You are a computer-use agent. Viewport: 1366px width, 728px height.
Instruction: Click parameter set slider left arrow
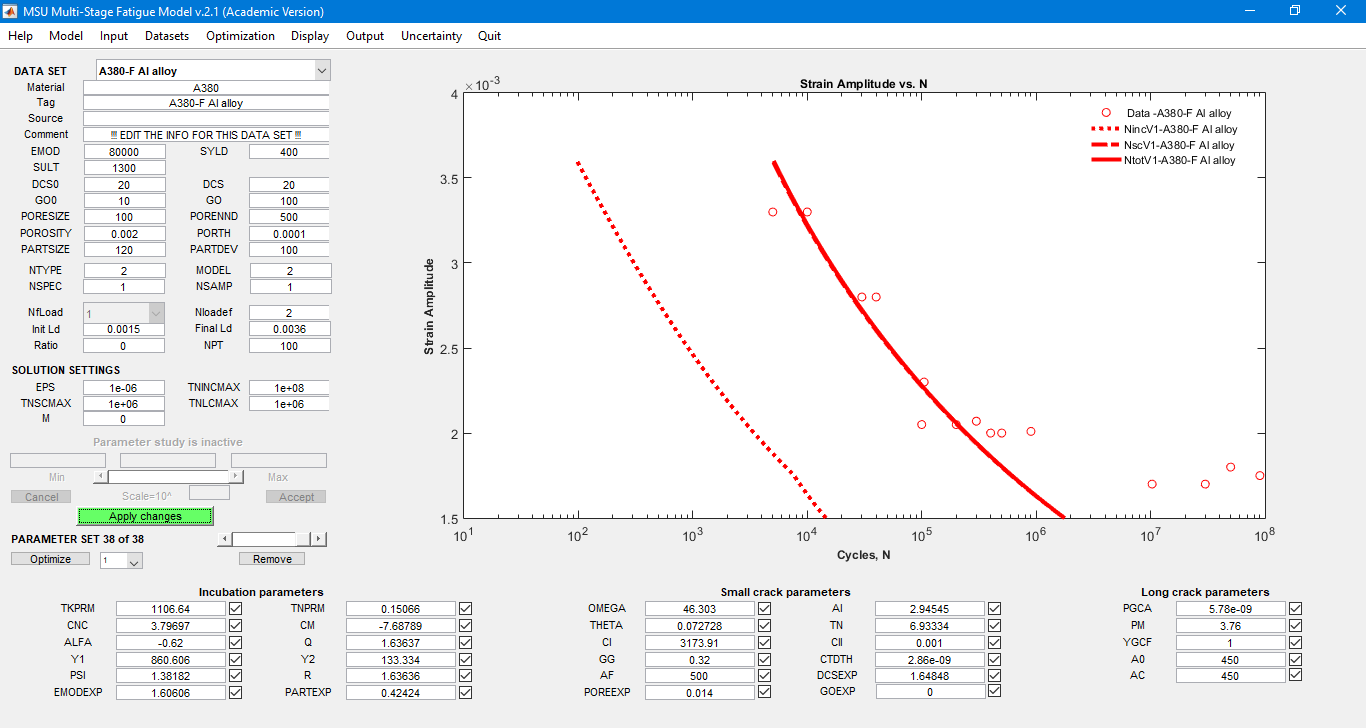click(x=225, y=539)
